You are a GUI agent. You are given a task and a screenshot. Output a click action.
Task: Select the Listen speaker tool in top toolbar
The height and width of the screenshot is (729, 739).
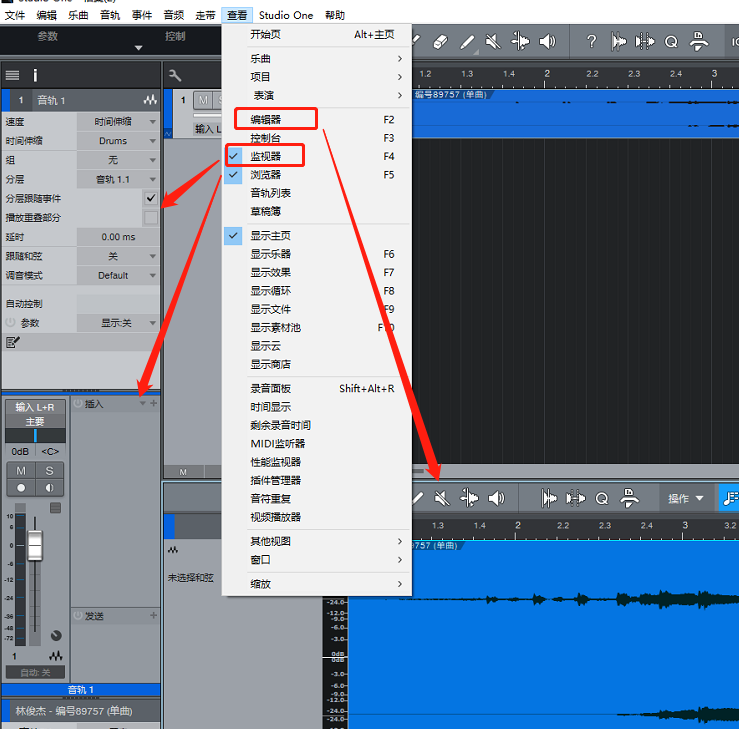coord(547,42)
